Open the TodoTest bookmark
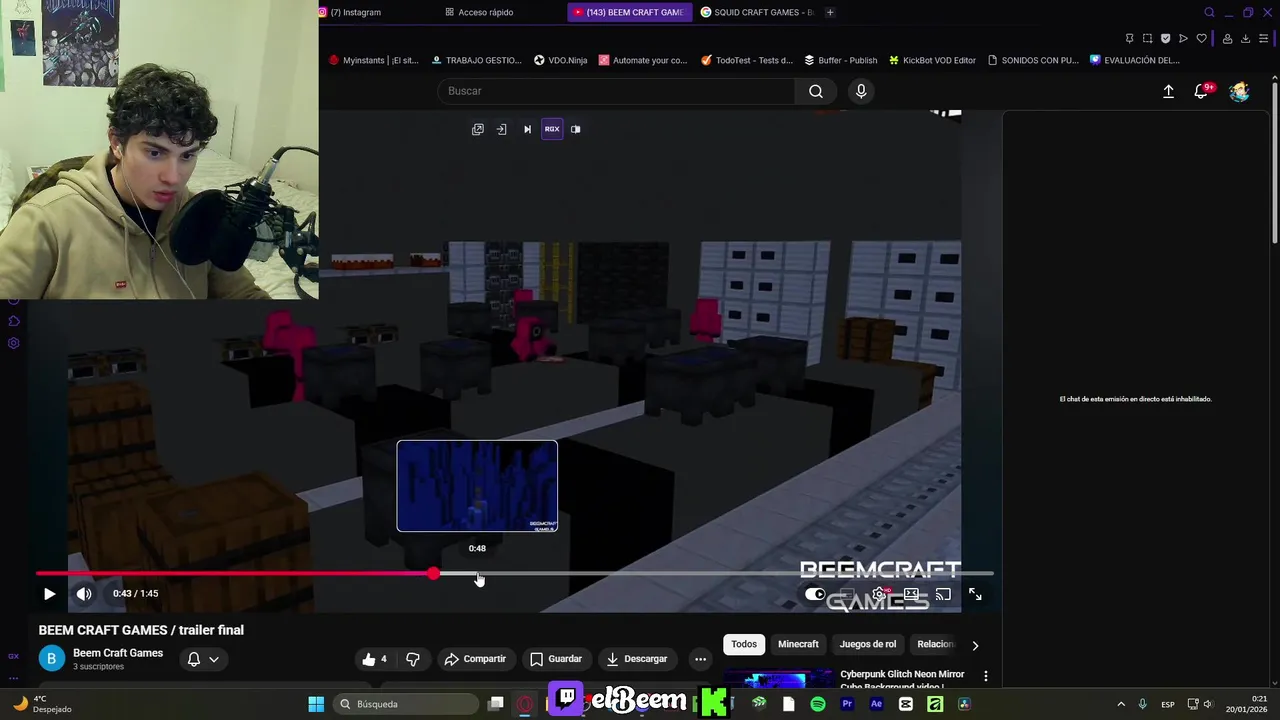The height and width of the screenshot is (720, 1280). pyautogui.click(x=747, y=60)
